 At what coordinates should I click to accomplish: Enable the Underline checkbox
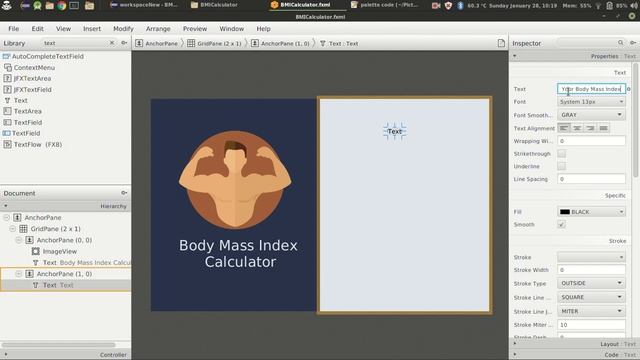(x=562, y=166)
